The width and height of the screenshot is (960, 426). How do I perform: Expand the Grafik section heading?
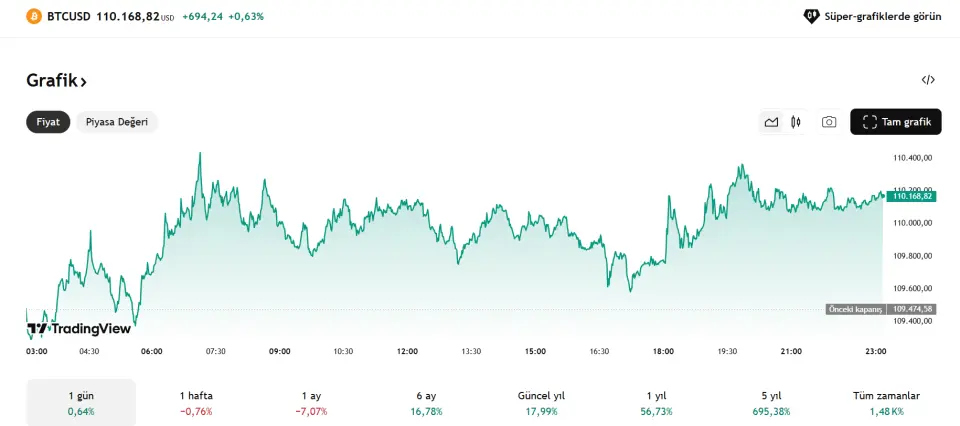click(x=56, y=81)
